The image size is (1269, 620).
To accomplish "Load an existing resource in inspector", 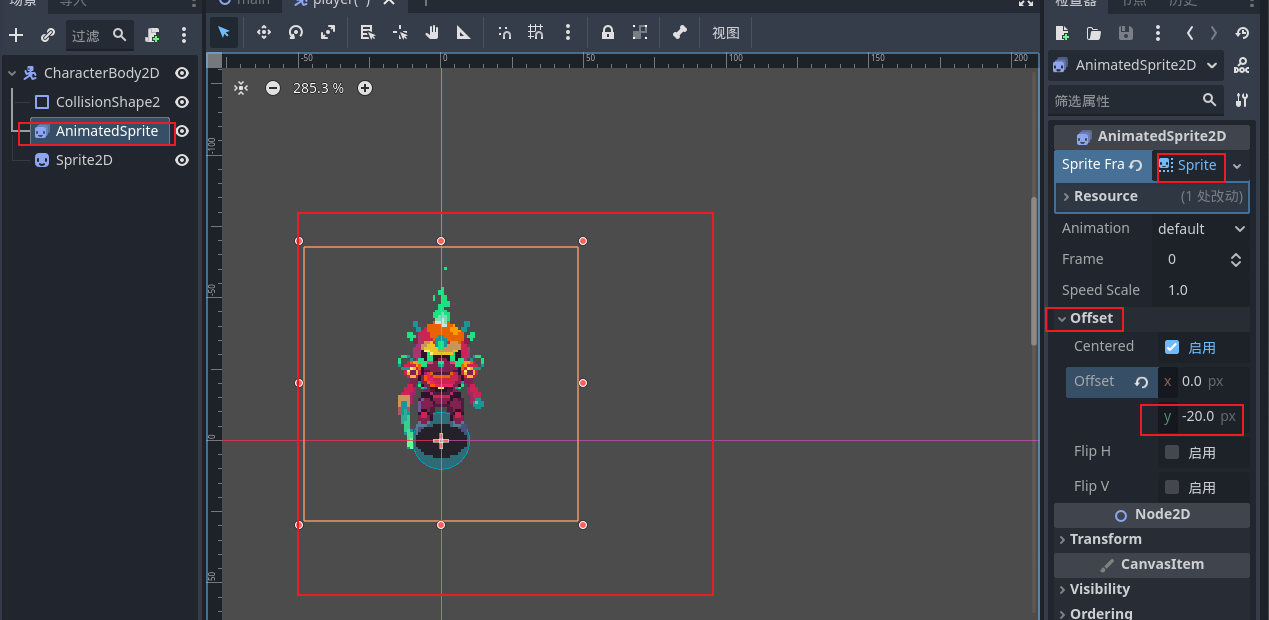I will coord(1094,33).
